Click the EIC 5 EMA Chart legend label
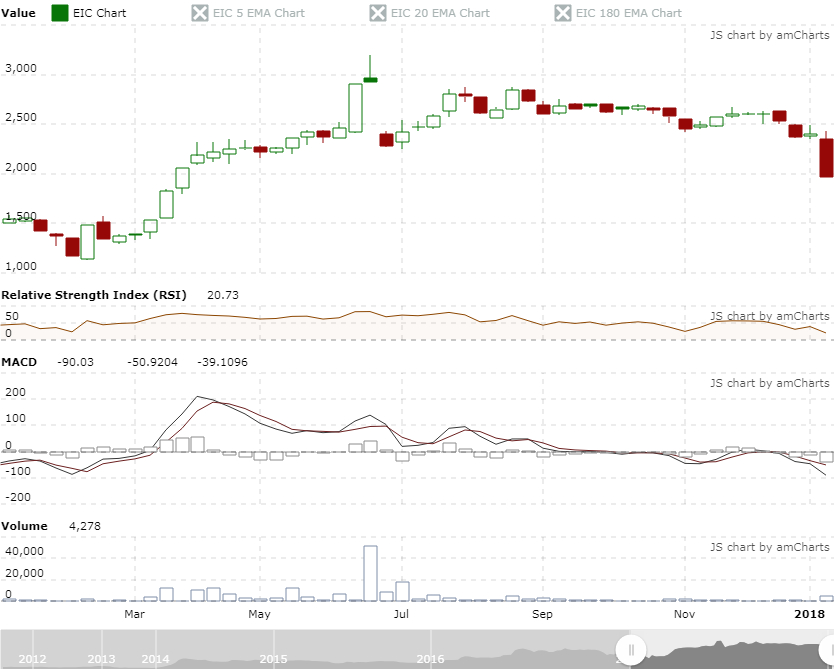The image size is (834, 669). pos(259,13)
